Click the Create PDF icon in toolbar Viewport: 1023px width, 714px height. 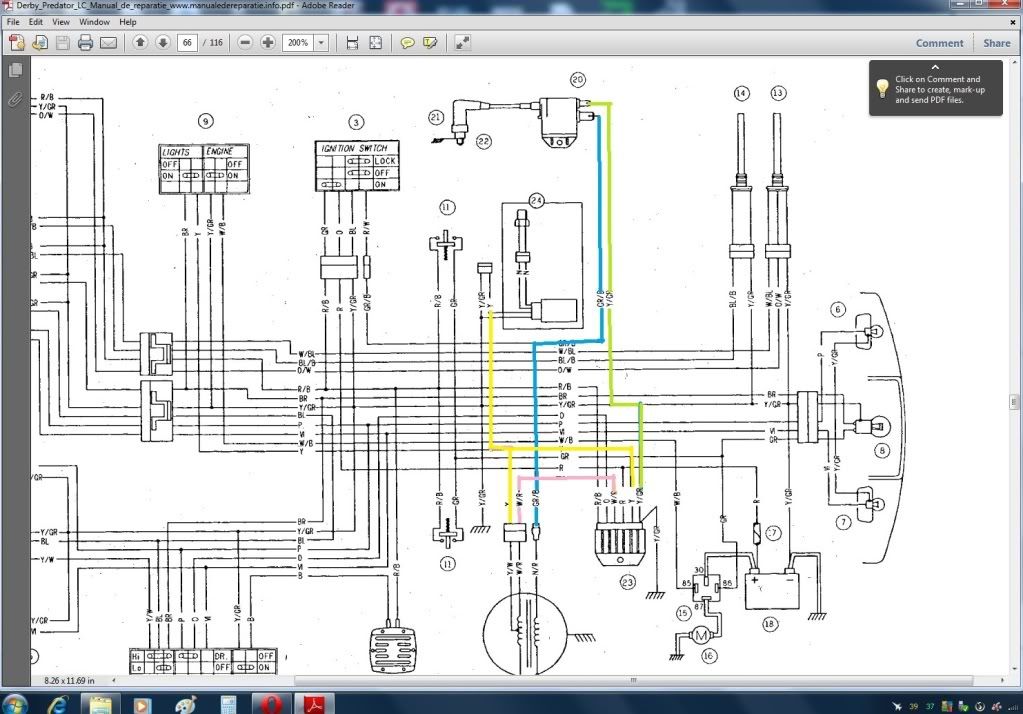click(17, 43)
